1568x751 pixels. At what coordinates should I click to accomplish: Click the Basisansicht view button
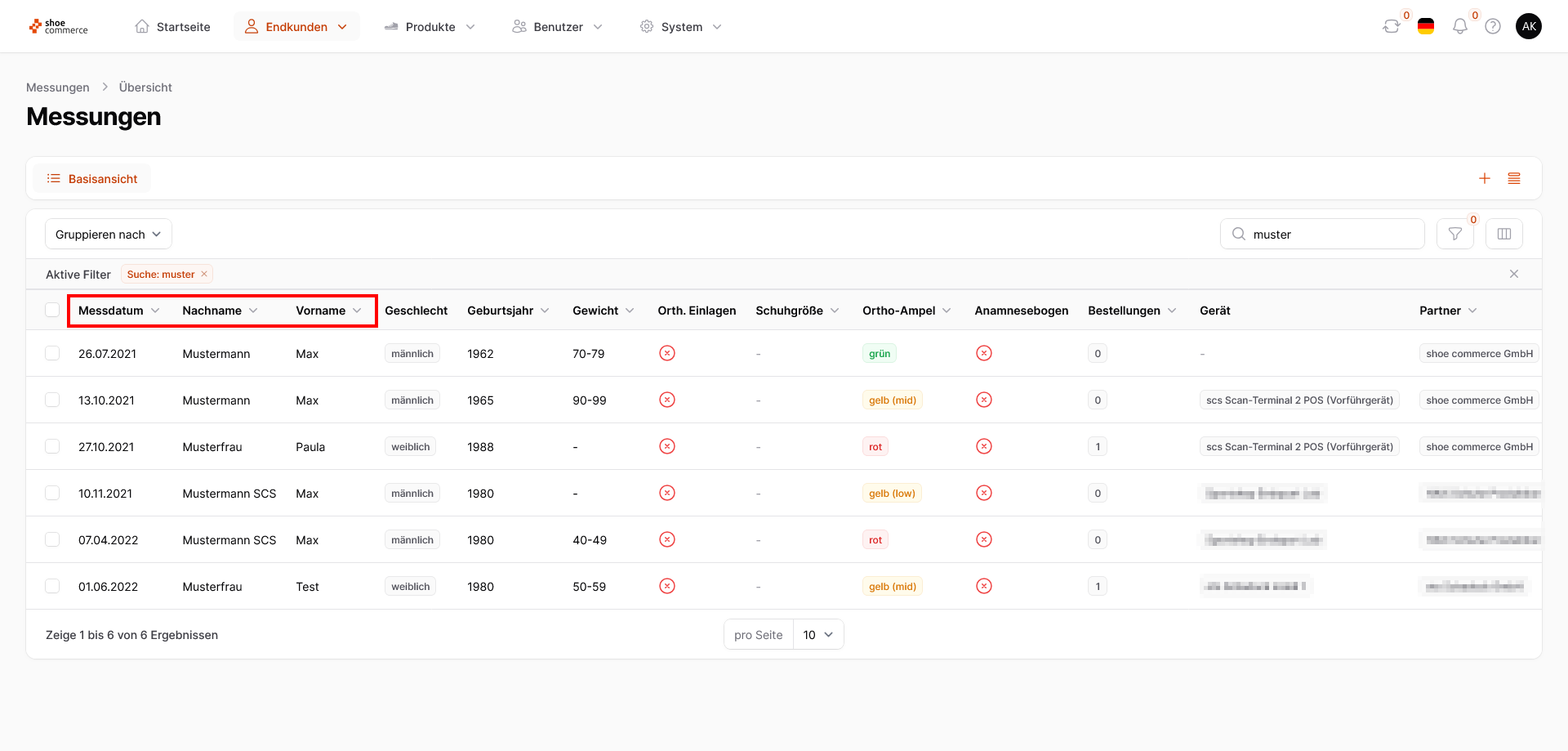coord(92,178)
